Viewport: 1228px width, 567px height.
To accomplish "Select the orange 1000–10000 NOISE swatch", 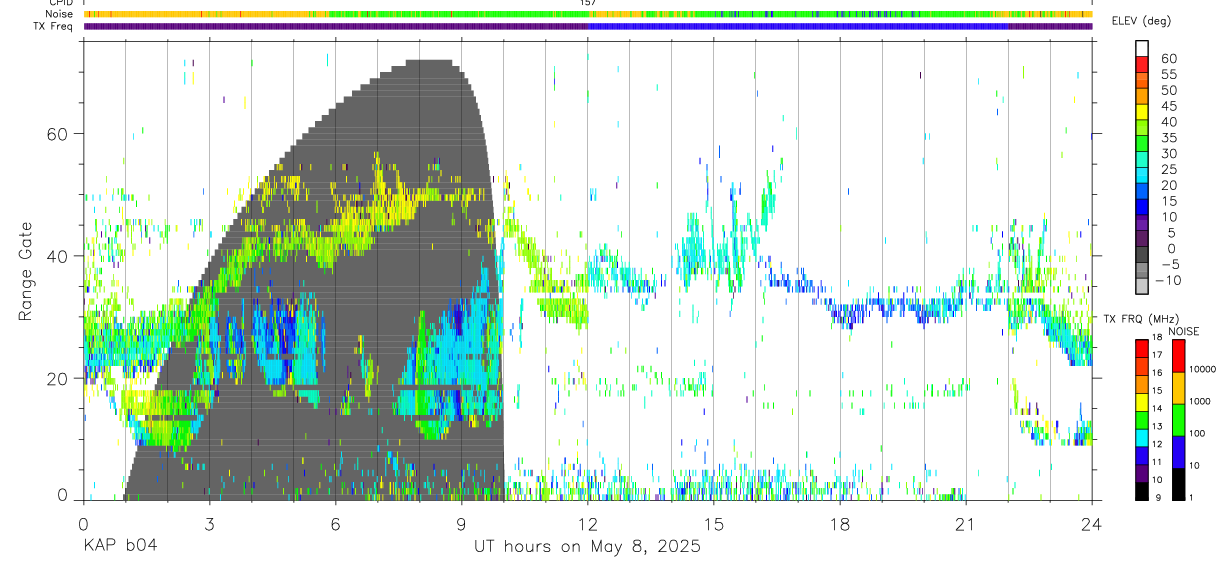I will 1178,388.
